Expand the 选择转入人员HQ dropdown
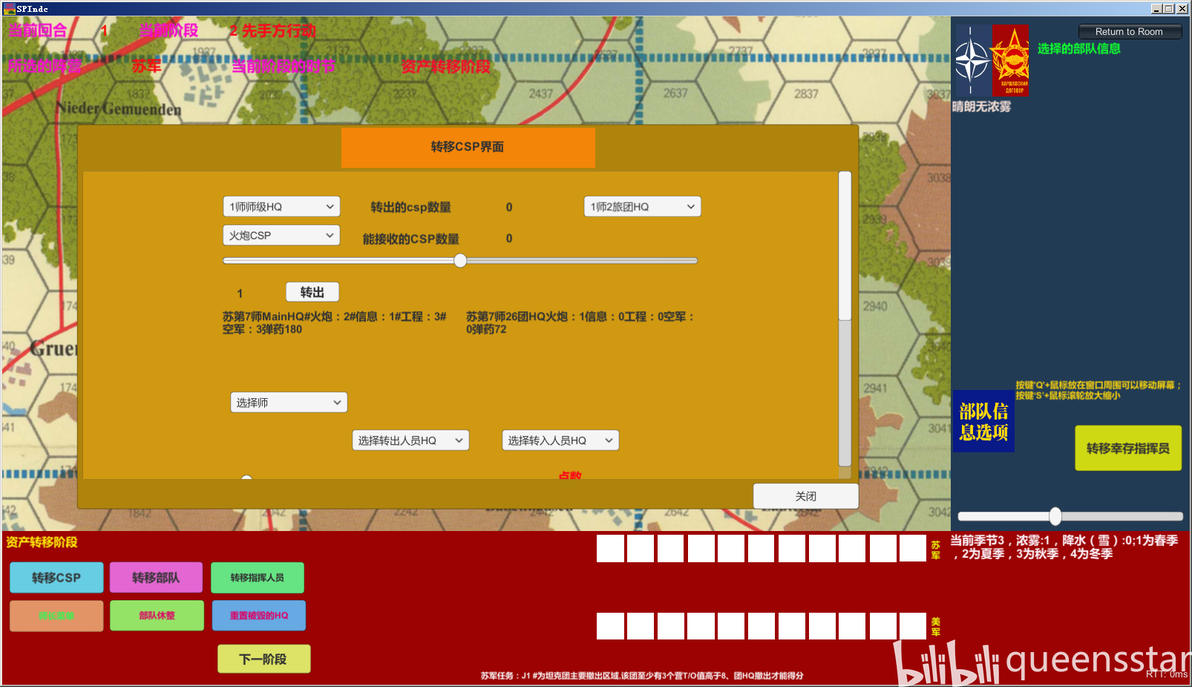This screenshot has height=687, width=1192. pyautogui.click(x=560, y=441)
